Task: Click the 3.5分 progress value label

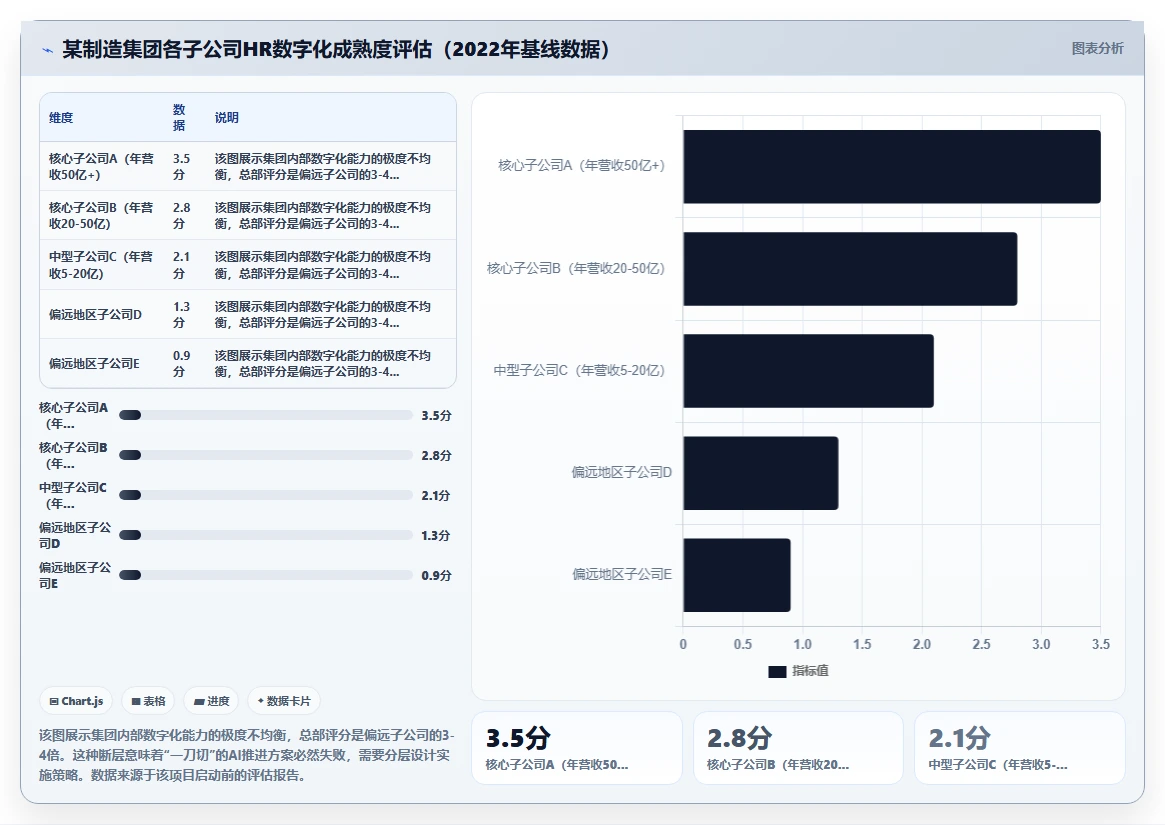Action: (436, 415)
